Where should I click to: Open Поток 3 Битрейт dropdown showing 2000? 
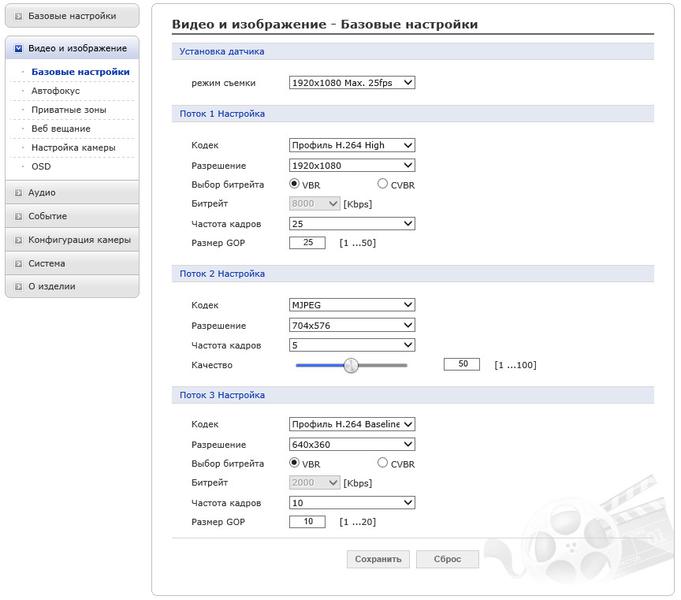(x=314, y=482)
